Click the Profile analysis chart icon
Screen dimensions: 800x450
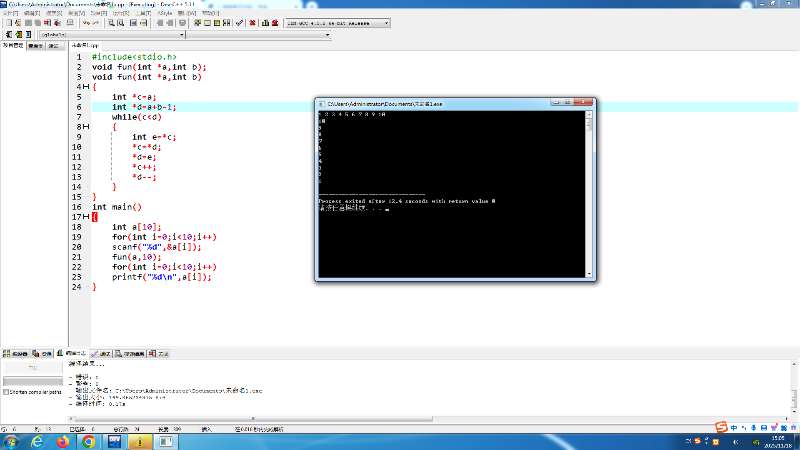(265, 23)
